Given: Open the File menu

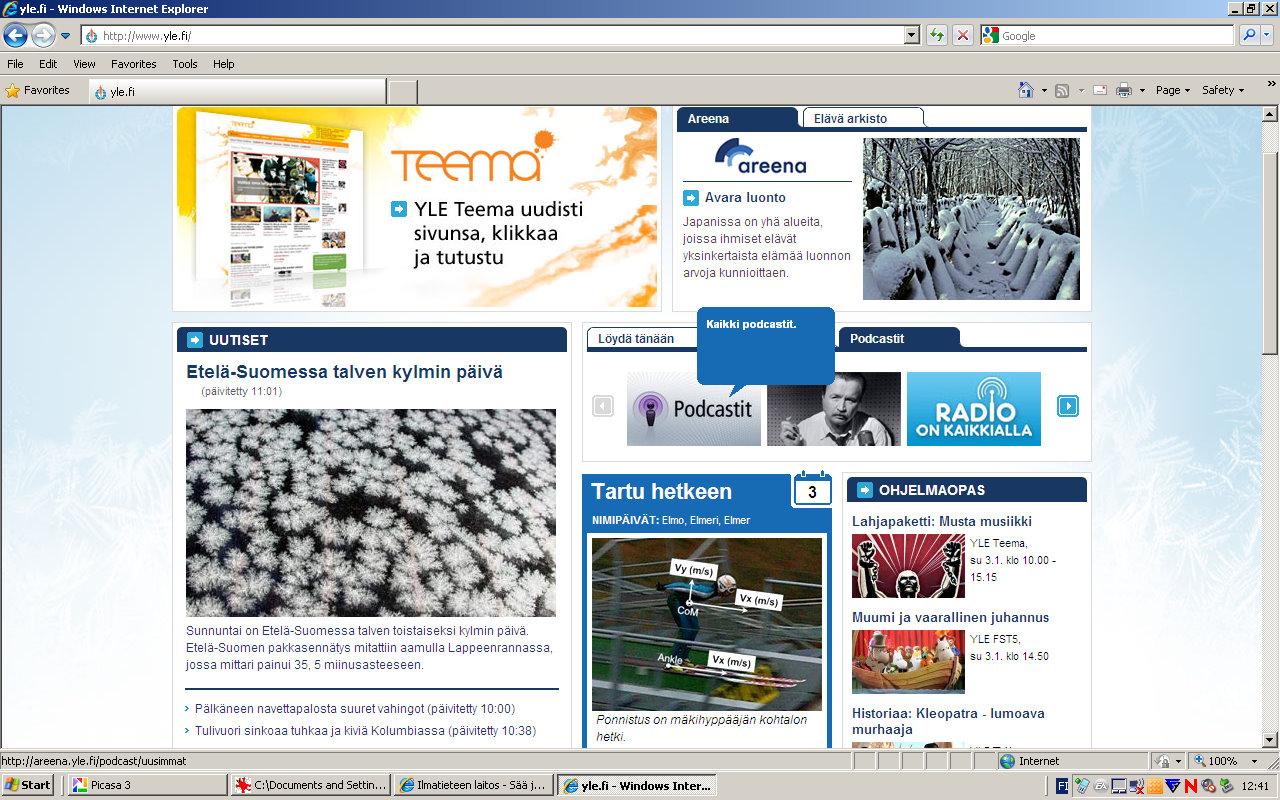Looking at the screenshot, I should (x=15, y=63).
